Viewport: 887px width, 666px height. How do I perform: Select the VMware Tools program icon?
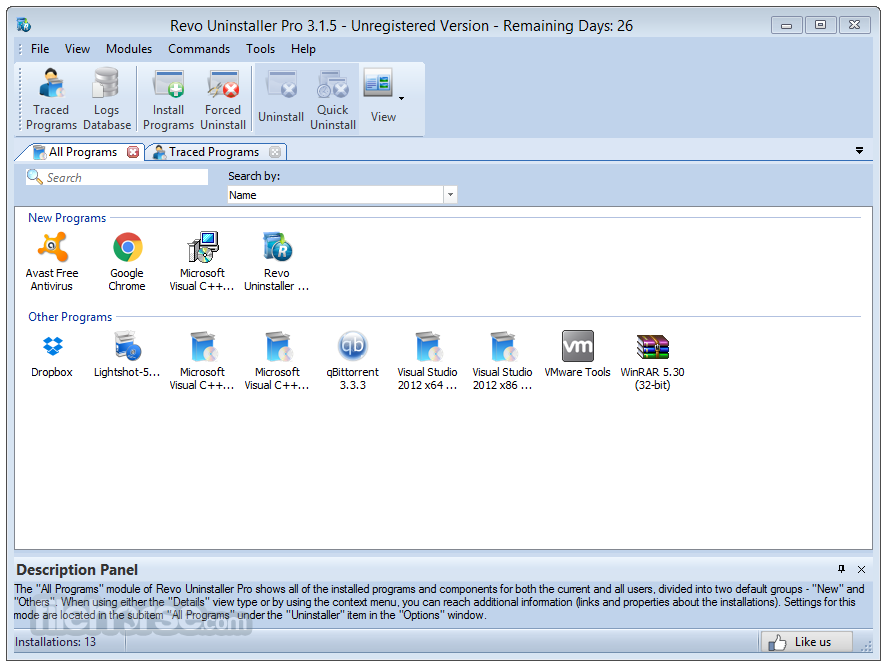[578, 355]
